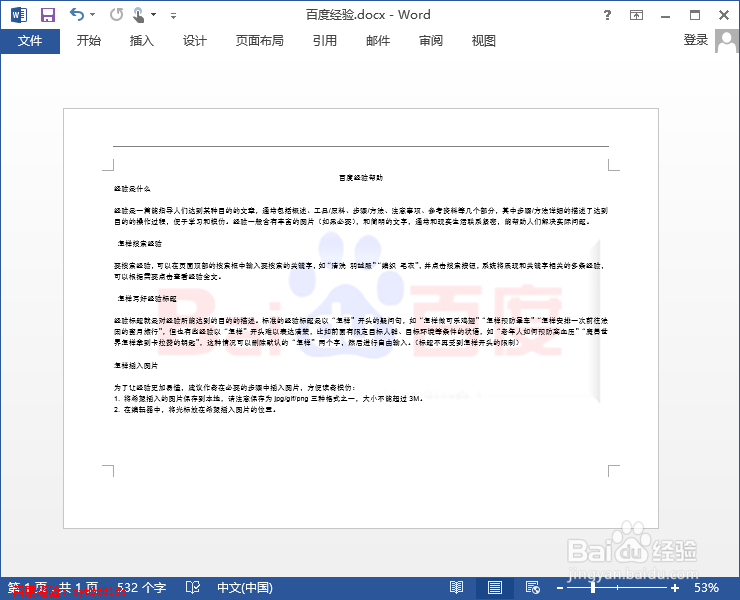Click heading '怎样插入图片' in document
Viewport: 740px width, 600px height.
(x=136, y=366)
